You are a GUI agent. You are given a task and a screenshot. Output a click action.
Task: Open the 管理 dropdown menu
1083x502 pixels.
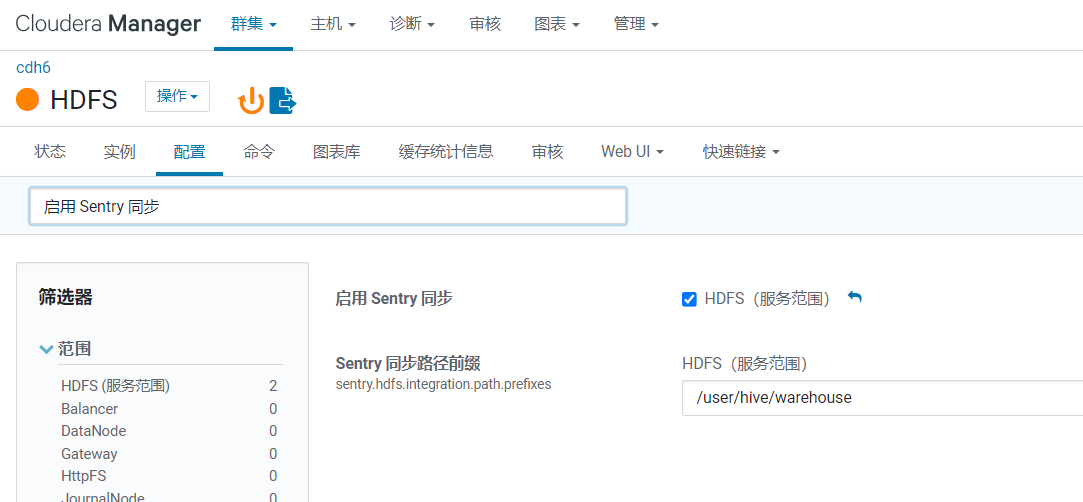pos(636,24)
